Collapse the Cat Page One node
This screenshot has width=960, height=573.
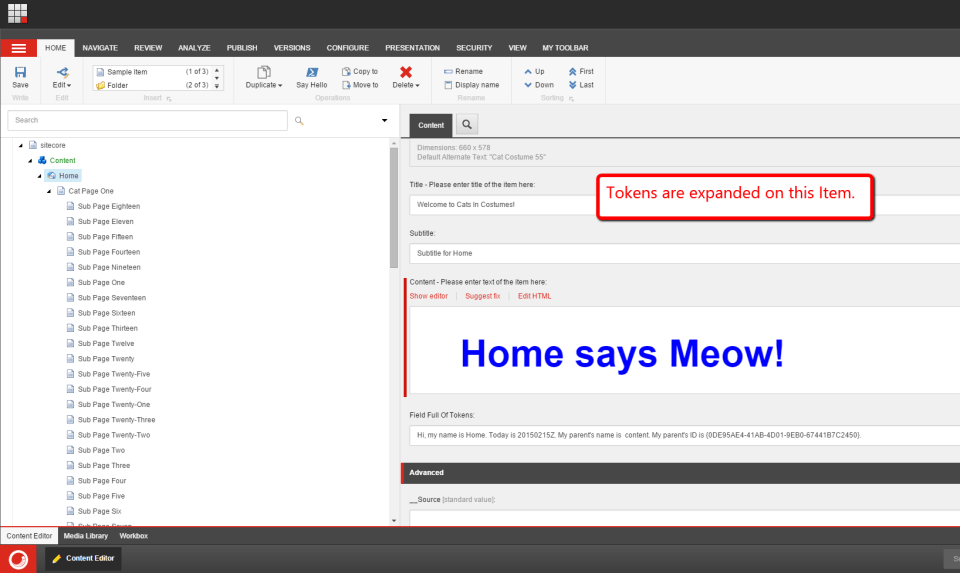(x=49, y=191)
